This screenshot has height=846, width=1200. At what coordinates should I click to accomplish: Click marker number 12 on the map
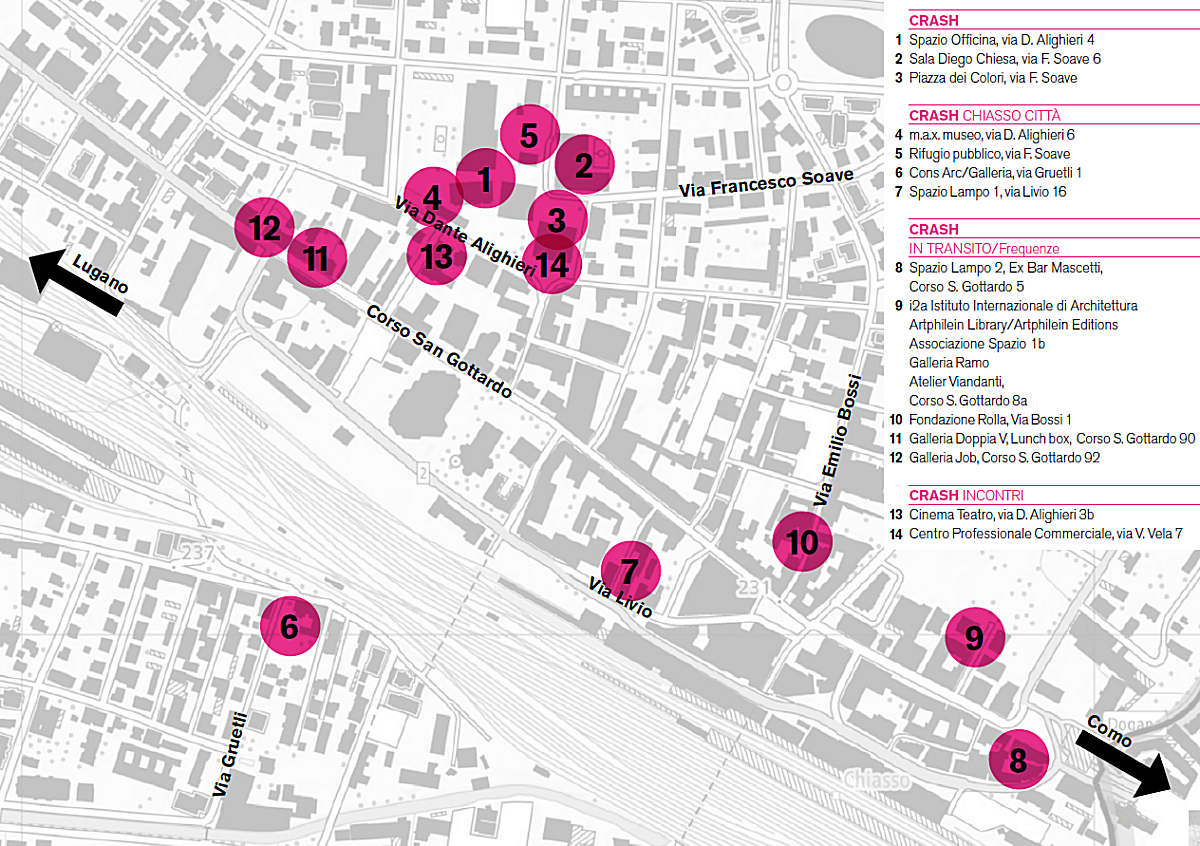264,228
